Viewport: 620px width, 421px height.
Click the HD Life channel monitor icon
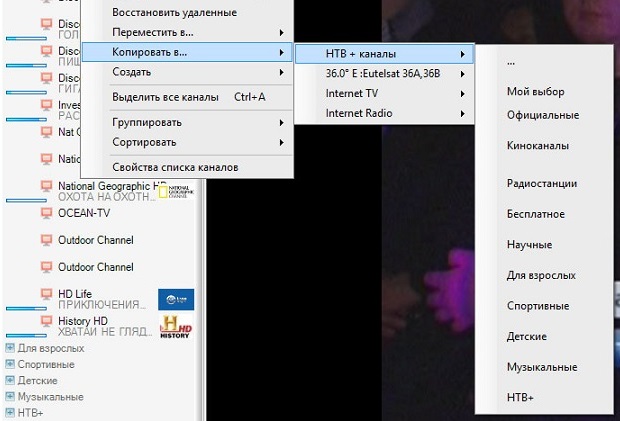[x=45, y=293]
